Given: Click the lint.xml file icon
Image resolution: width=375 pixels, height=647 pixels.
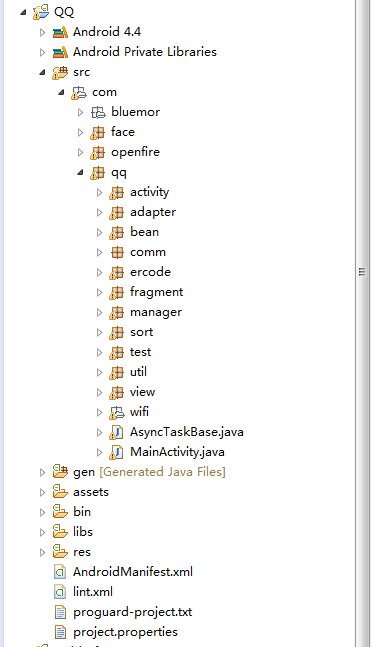Looking at the screenshot, I should 60,592.
